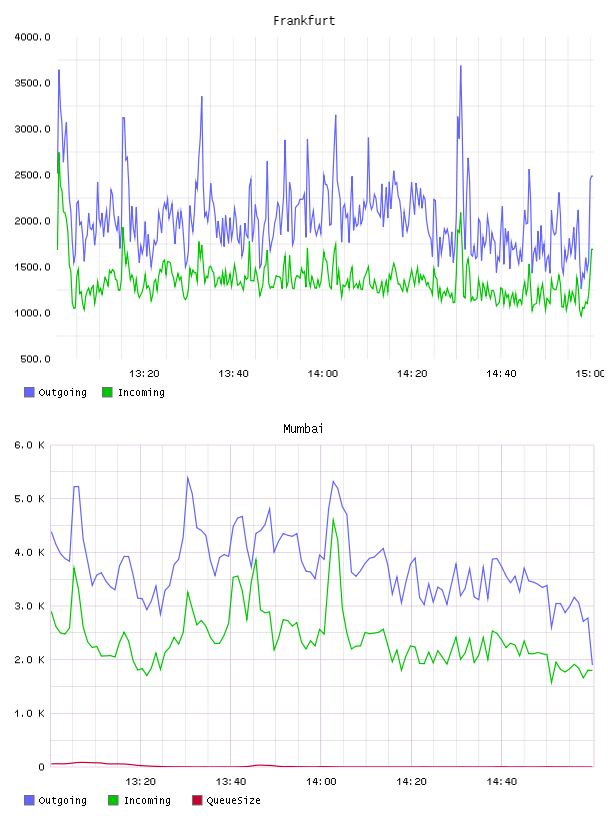Click the 3000.0 y-axis label in Frankfurt chart

(x=32, y=129)
